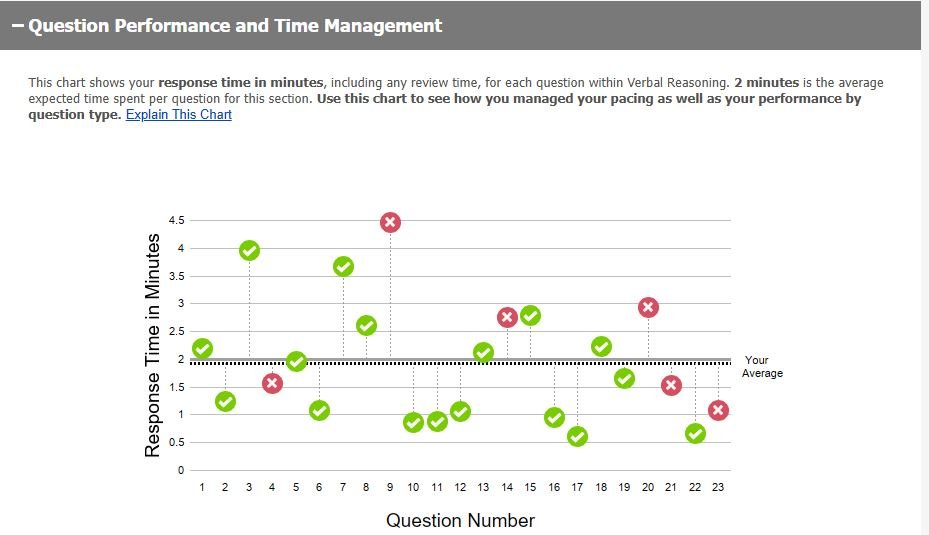929x535 pixels.
Task: Select the green check for question 22
Action: (695, 433)
